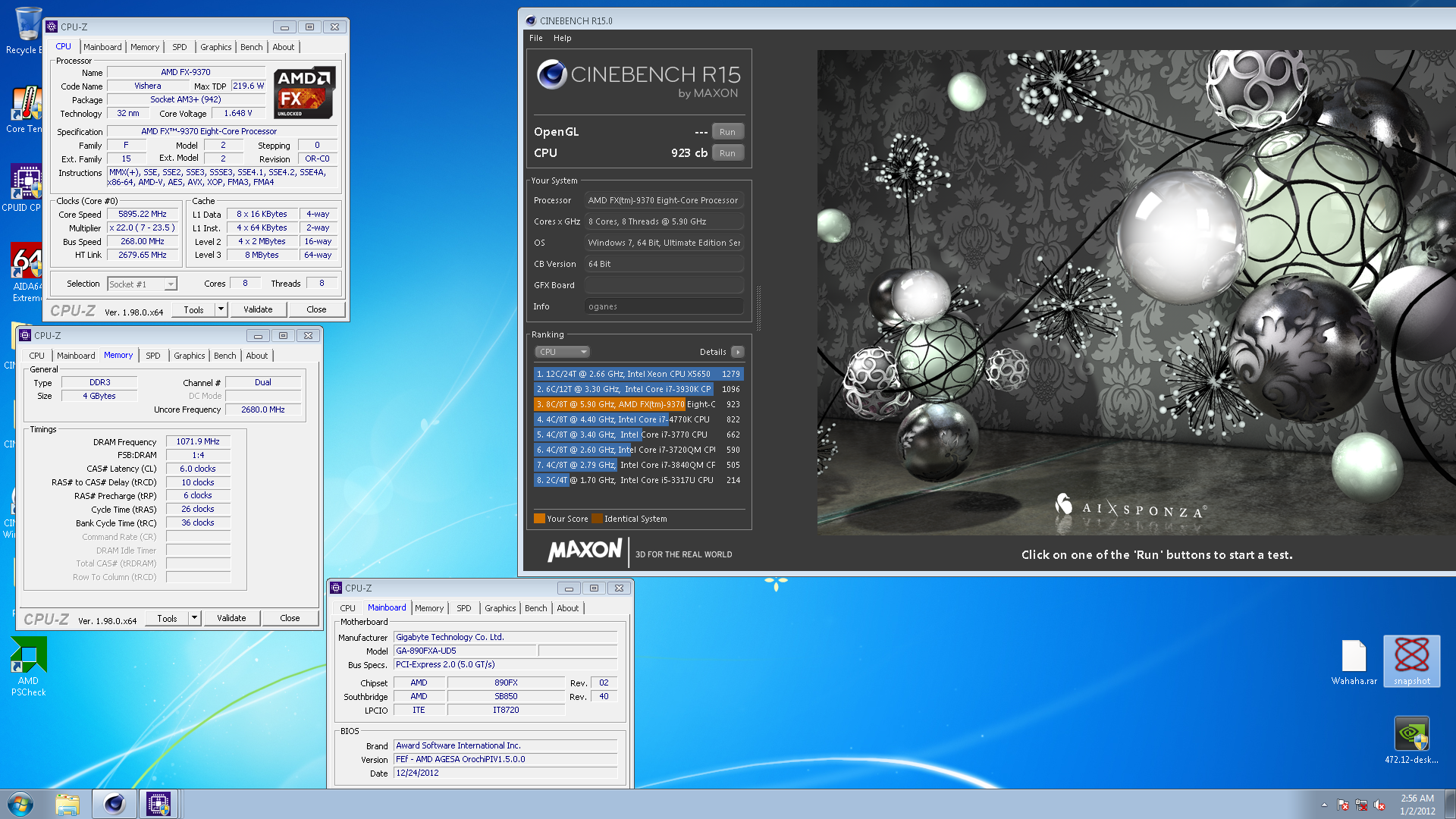Click the empty GFX Board field
Viewport: 1456px width, 819px height.
[664, 285]
